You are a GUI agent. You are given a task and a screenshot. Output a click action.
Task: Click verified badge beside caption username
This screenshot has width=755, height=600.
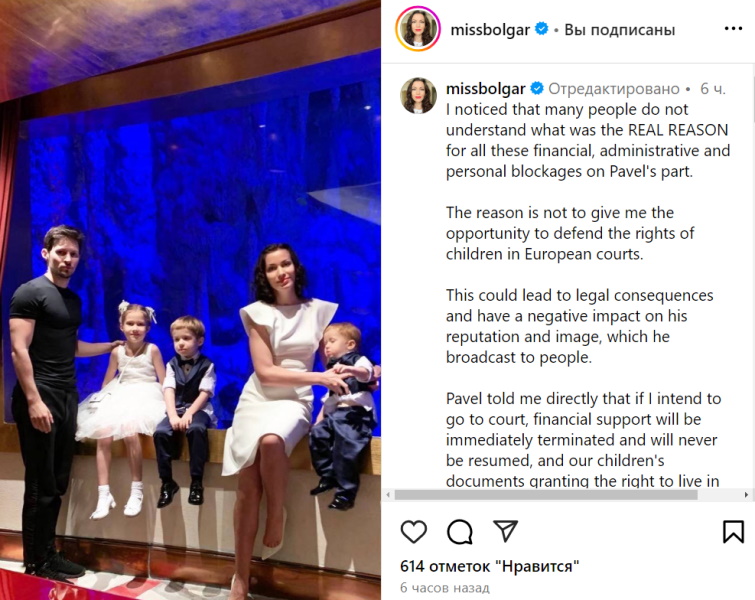pyautogui.click(x=537, y=89)
